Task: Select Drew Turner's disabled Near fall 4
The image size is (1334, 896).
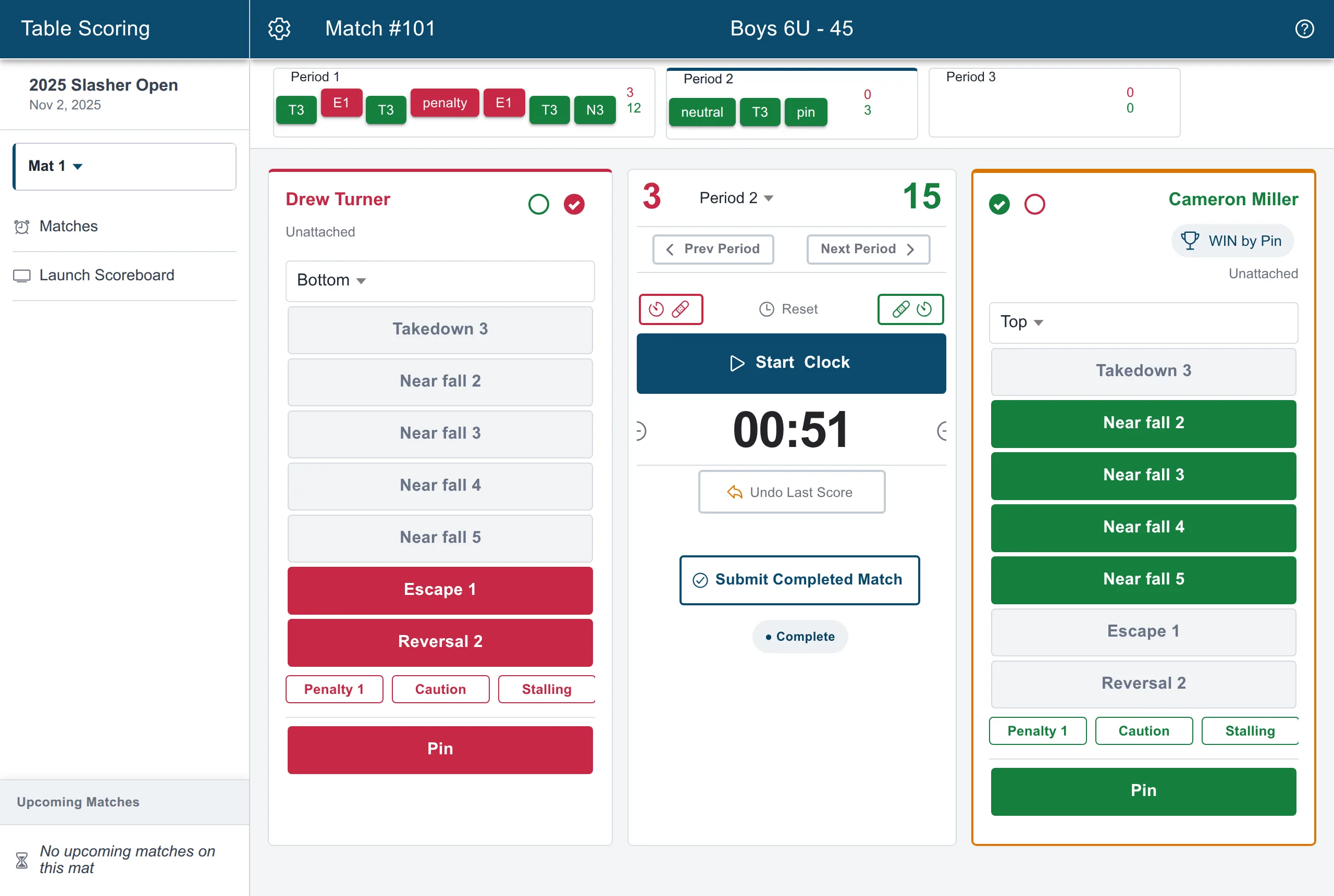Action: 440,486
